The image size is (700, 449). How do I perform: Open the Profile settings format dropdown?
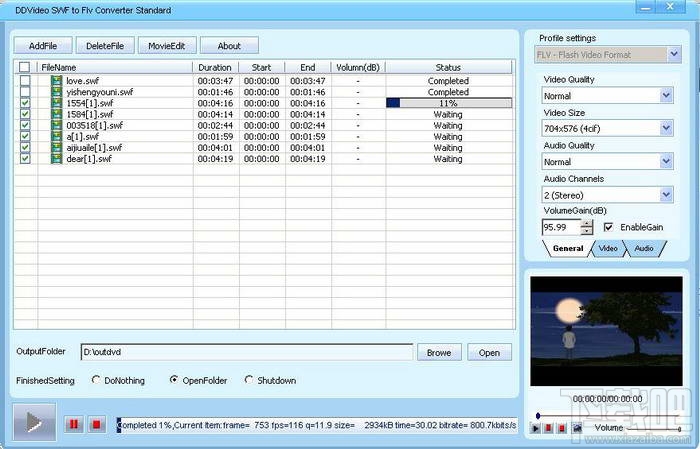[674, 54]
